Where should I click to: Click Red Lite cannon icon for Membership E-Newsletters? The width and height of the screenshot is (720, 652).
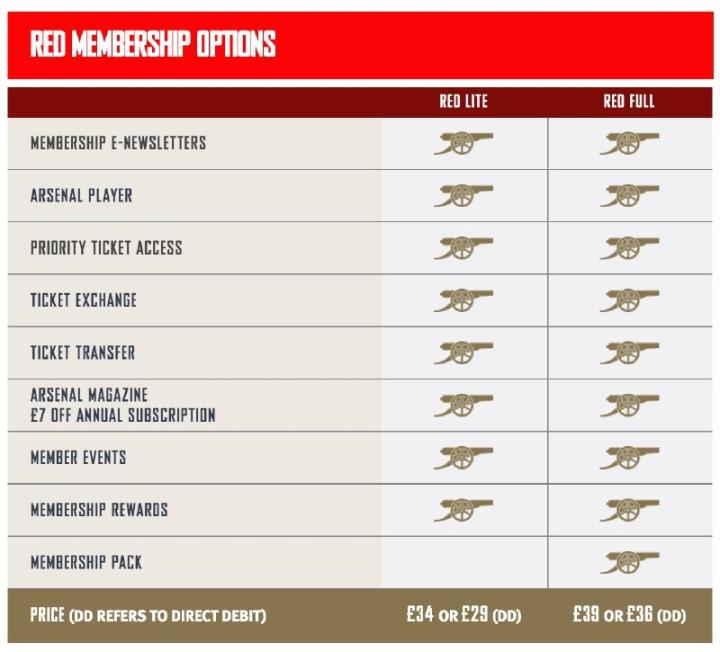pos(463,143)
